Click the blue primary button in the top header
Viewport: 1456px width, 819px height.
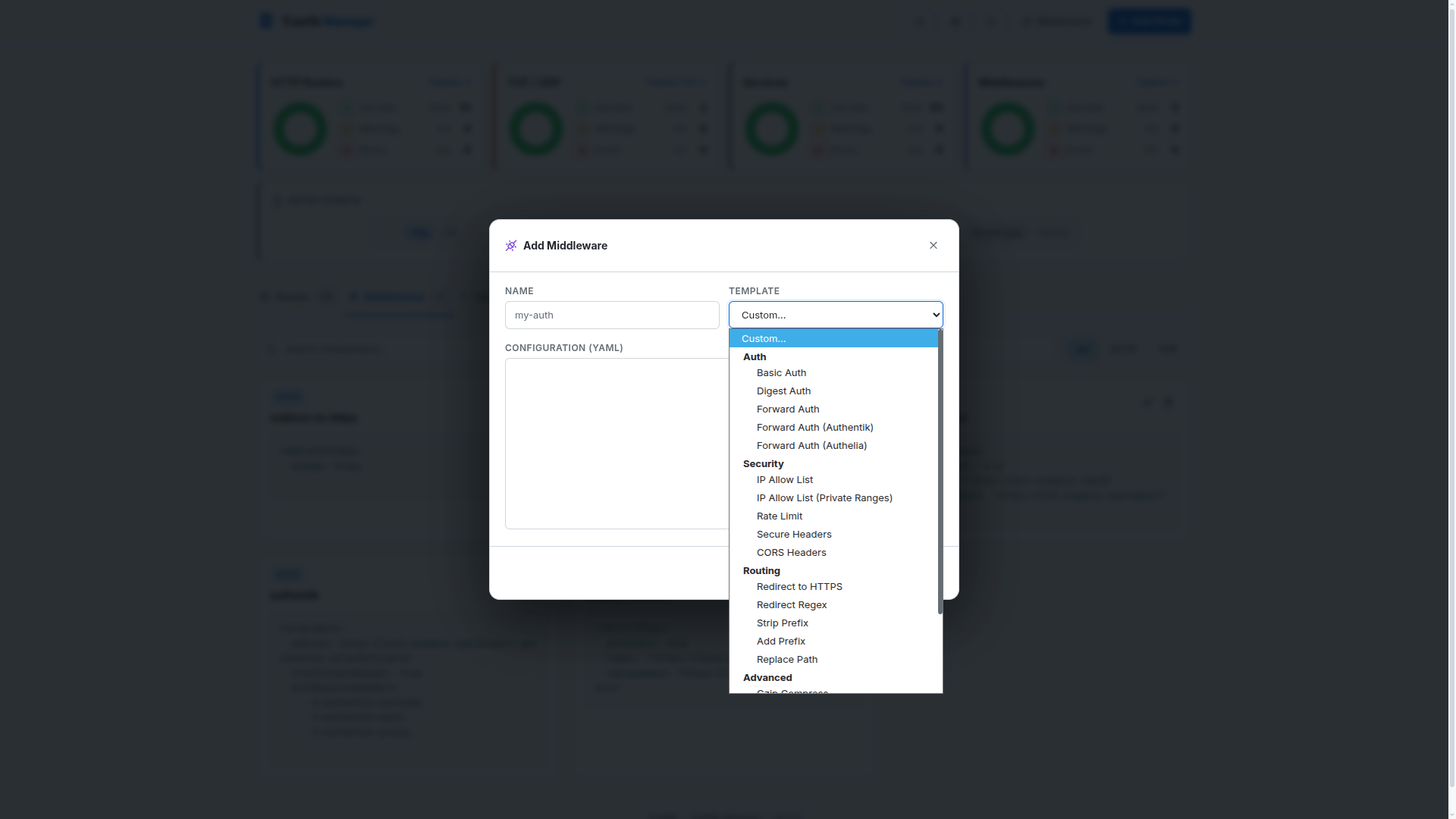point(1149,20)
